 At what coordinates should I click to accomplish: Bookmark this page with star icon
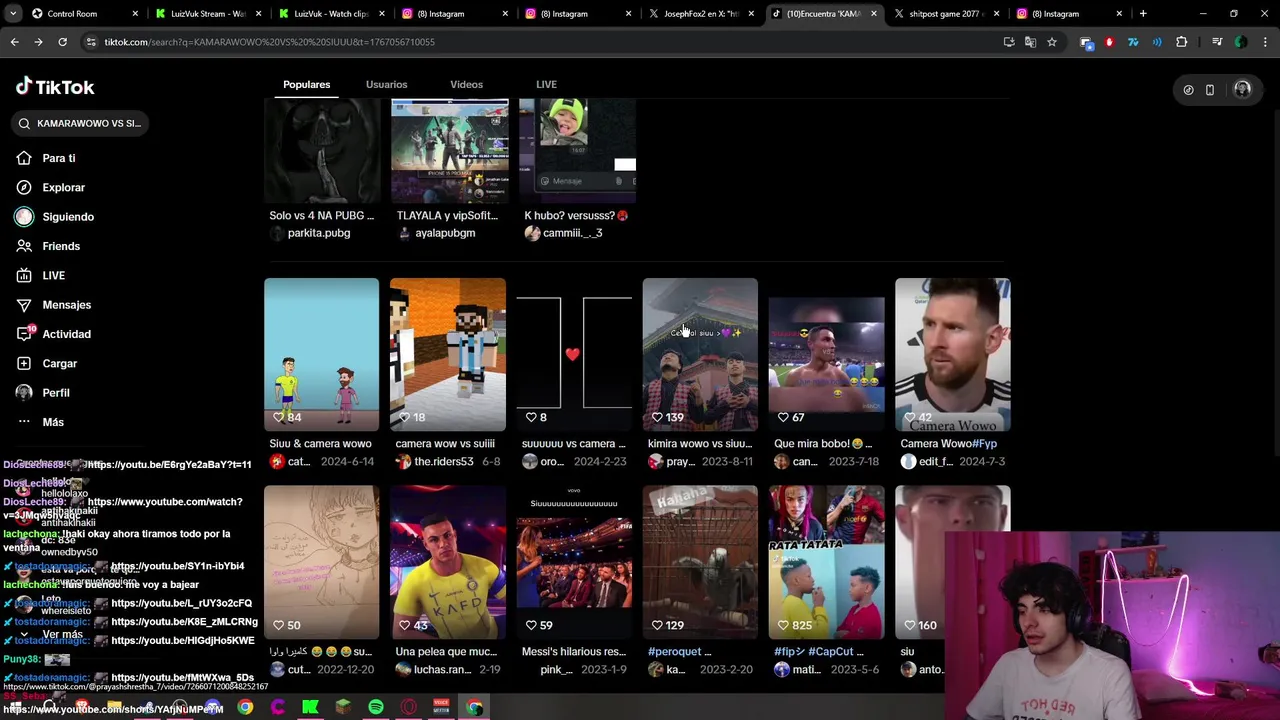1052,42
